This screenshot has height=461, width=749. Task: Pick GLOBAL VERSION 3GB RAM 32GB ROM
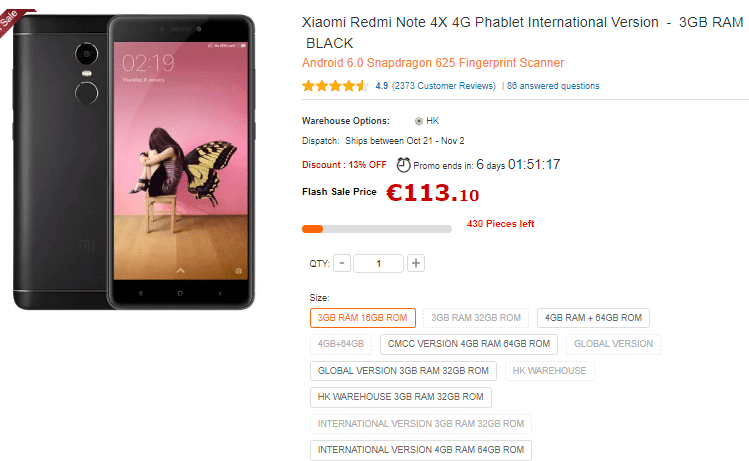[403, 371]
